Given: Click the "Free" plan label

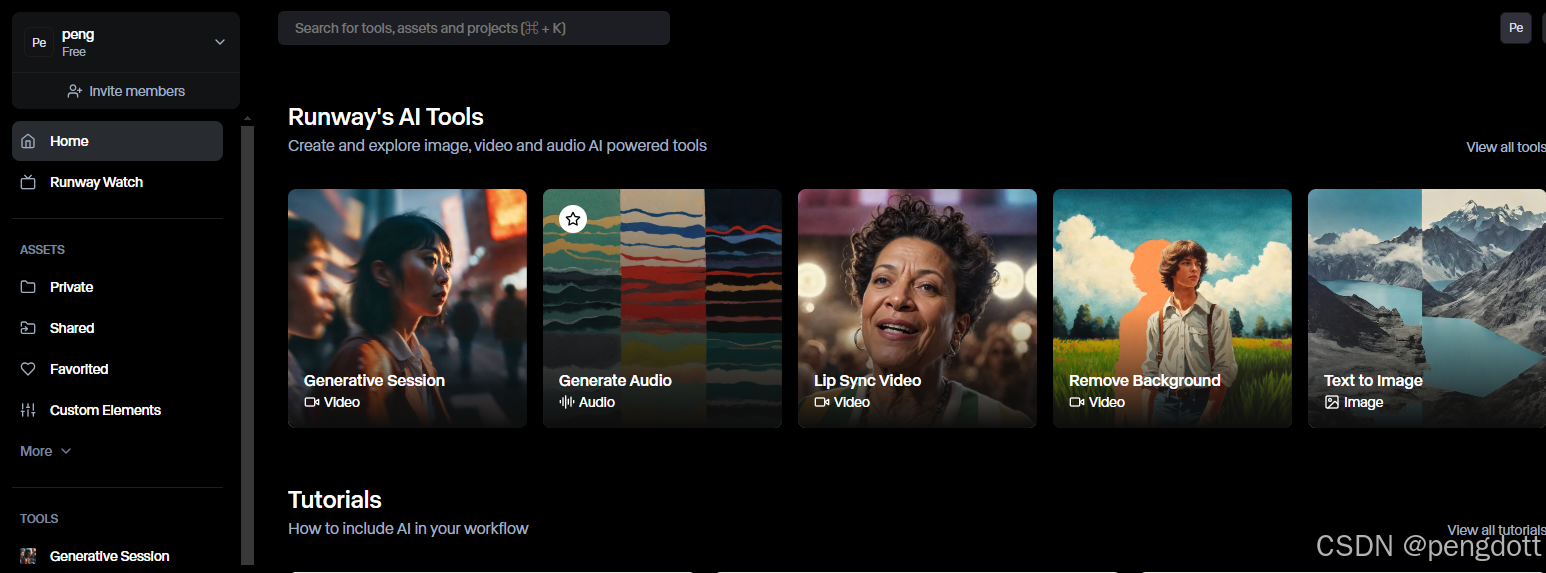Looking at the screenshot, I should pyautogui.click(x=74, y=52).
